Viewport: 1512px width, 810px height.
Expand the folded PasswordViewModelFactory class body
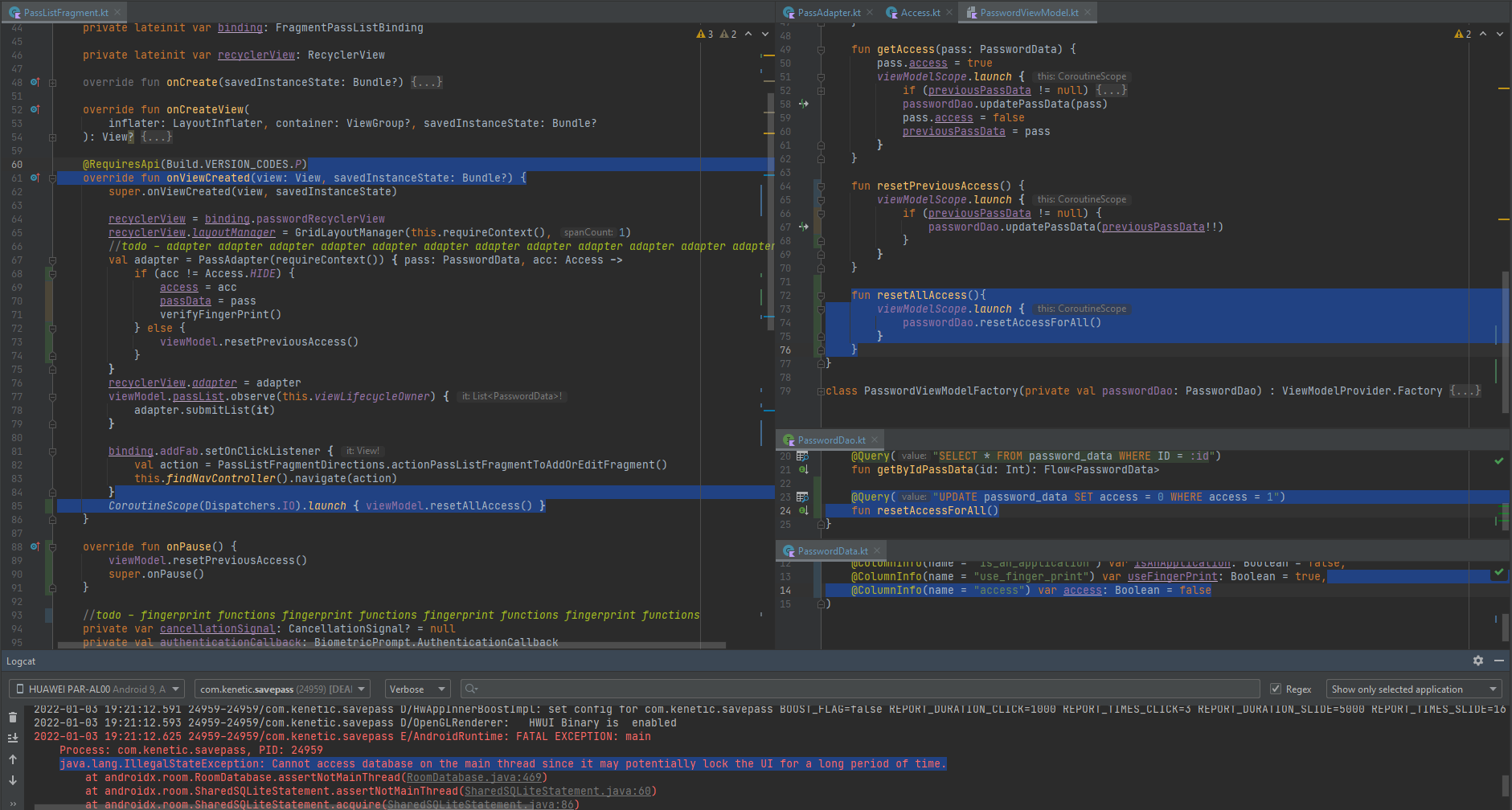[1465, 391]
